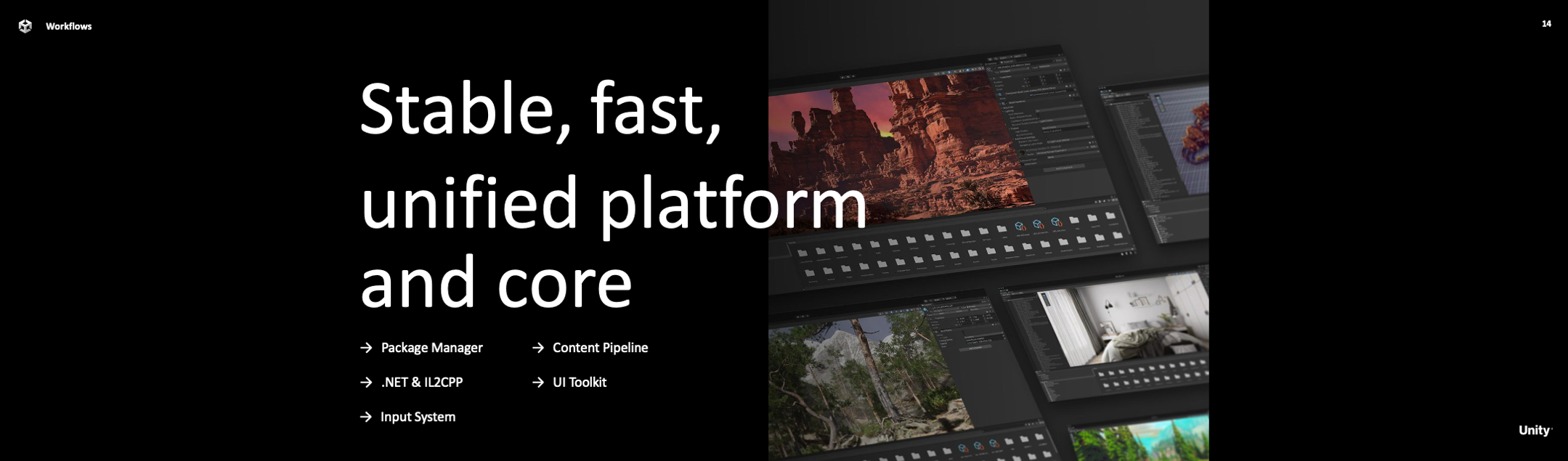Click the Unity wordmark at bottom right
The height and width of the screenshot is (461, 1568).
tap(1535, 431)
